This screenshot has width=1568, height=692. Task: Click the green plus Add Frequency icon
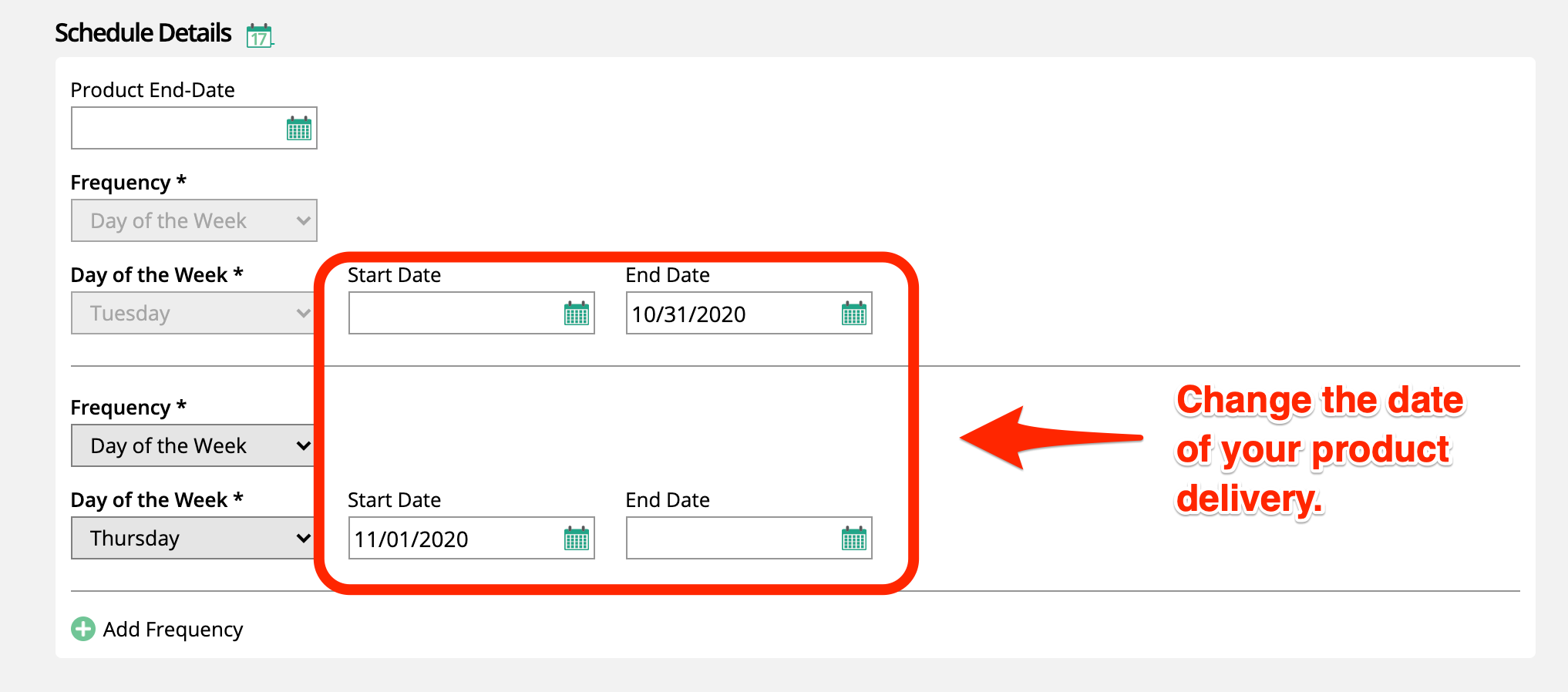(x=83, y=630)
